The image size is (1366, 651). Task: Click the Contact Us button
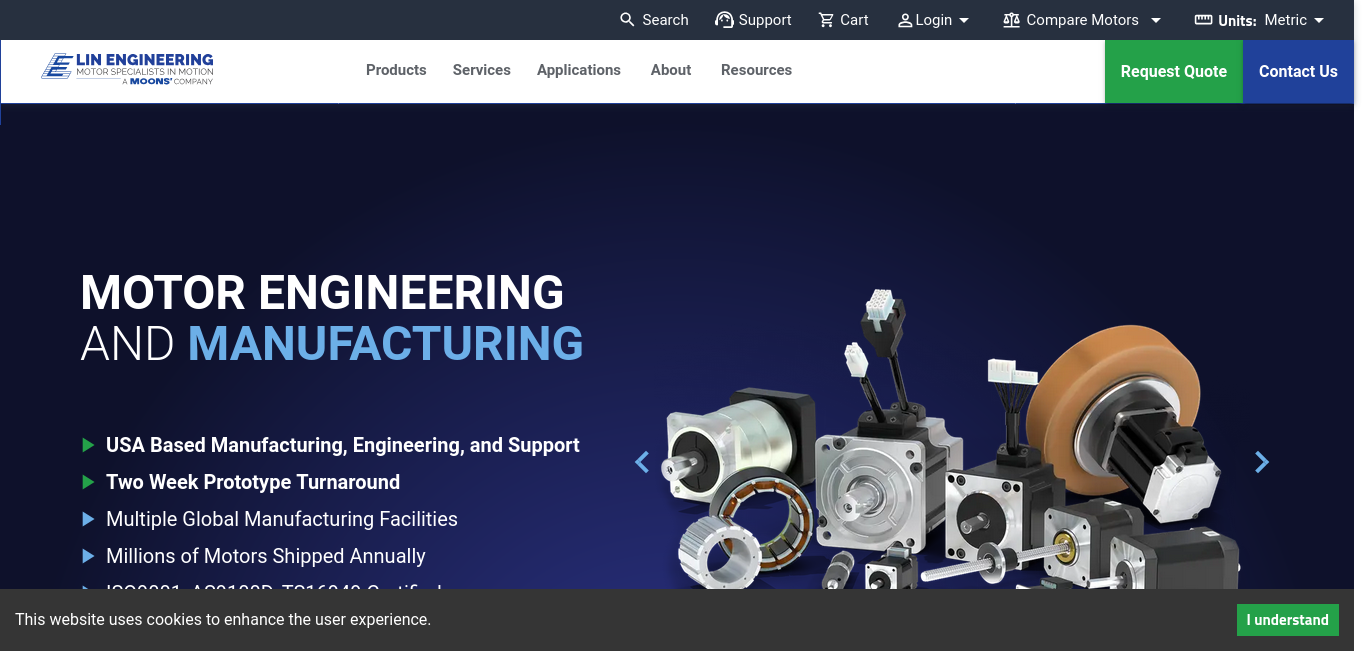click(1298, 71)
